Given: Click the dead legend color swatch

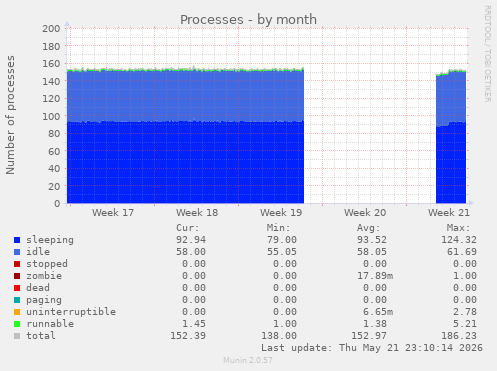Looking at the screenshot, I should [17, 288].
